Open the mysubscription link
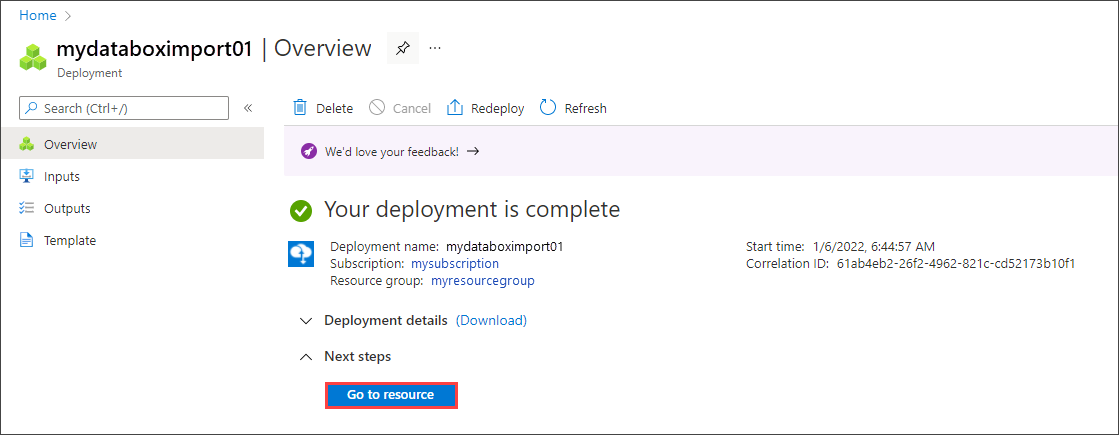Viewport: 1119px width, 435px height. (455, 264)
